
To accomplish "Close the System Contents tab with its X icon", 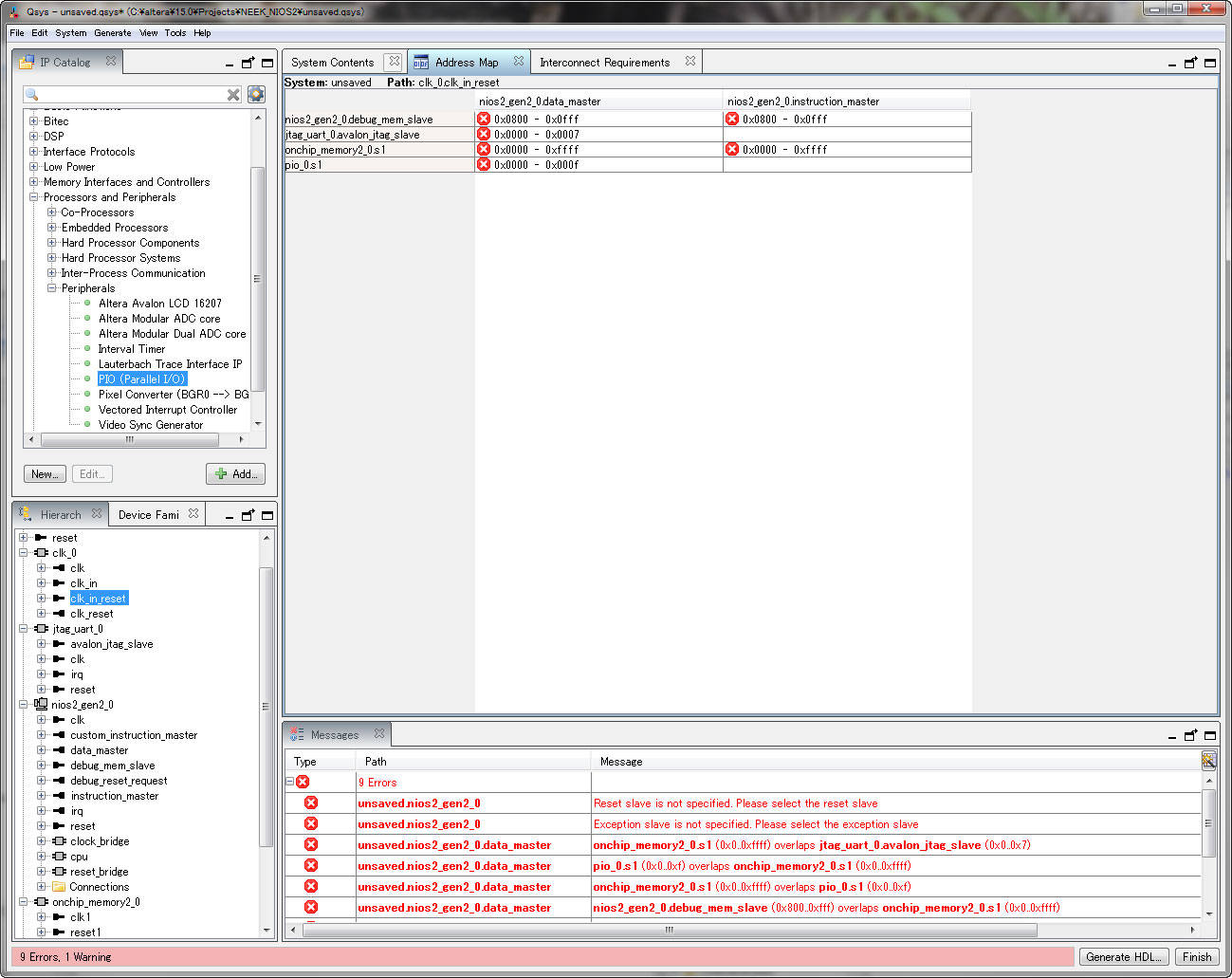I will point(395,61).
